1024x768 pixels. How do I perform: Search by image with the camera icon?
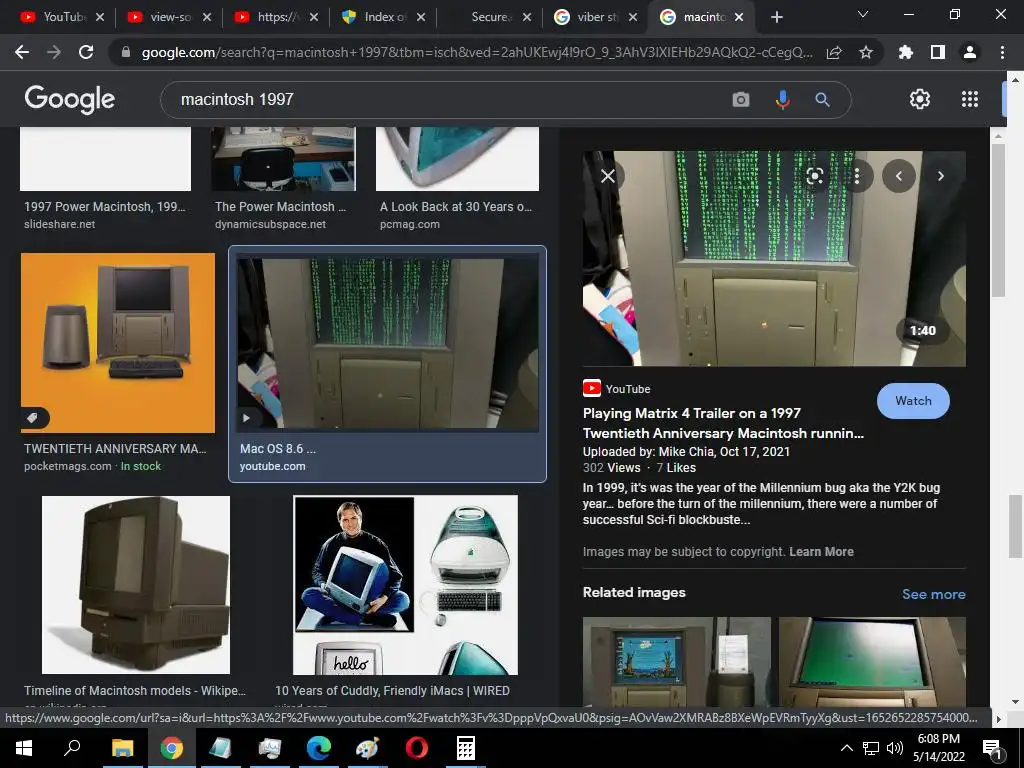(x=741, y=99)
